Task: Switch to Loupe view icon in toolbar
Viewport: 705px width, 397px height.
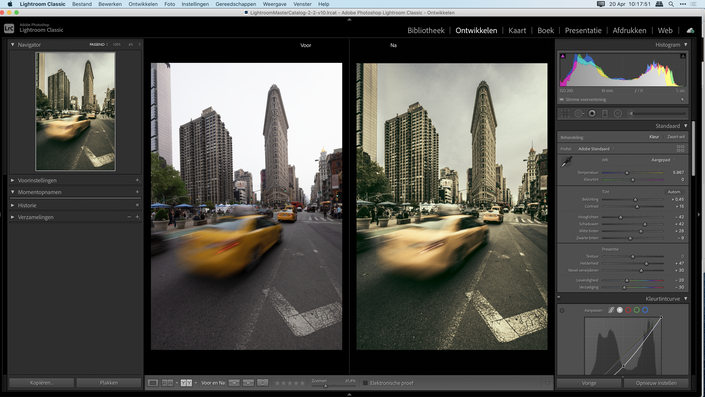Action: point(153,383)
